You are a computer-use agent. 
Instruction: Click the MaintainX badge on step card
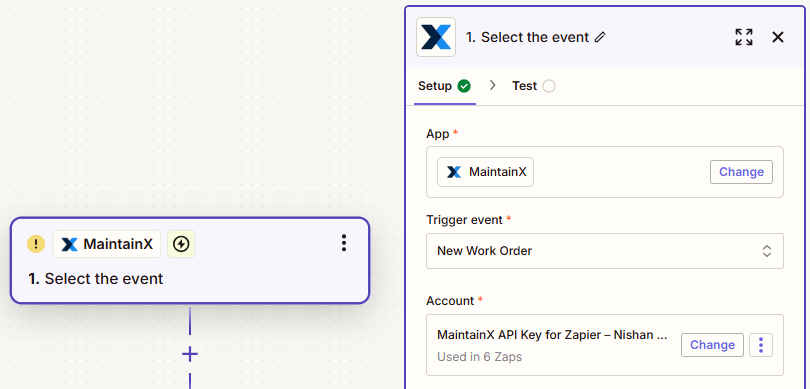pos(107,244)
